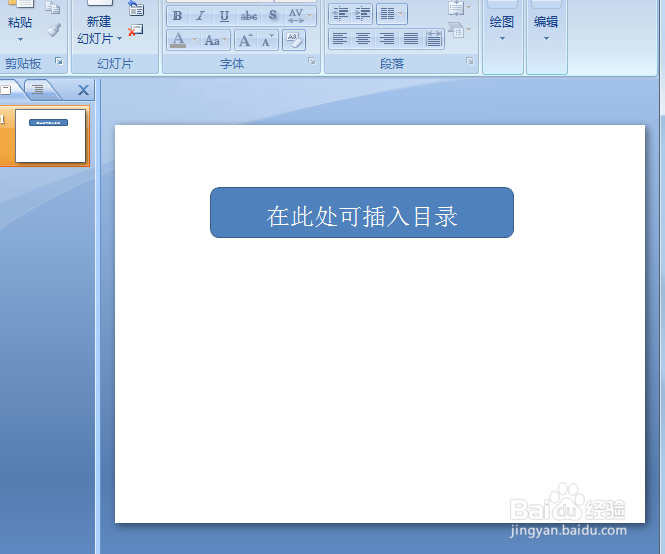Viewport: 665px width, 554px height.
Task: Reset slide layout icon
Action: 136,8
